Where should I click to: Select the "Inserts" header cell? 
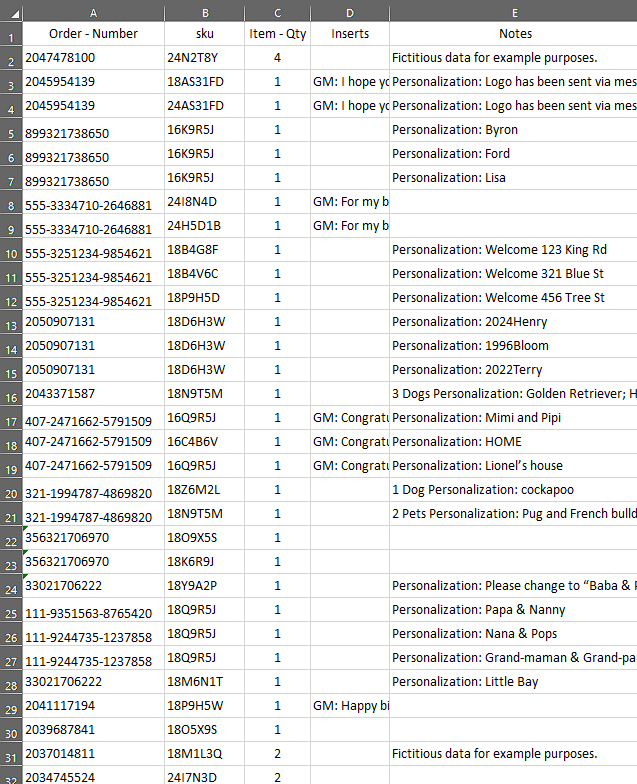click(x=350, y=34)
